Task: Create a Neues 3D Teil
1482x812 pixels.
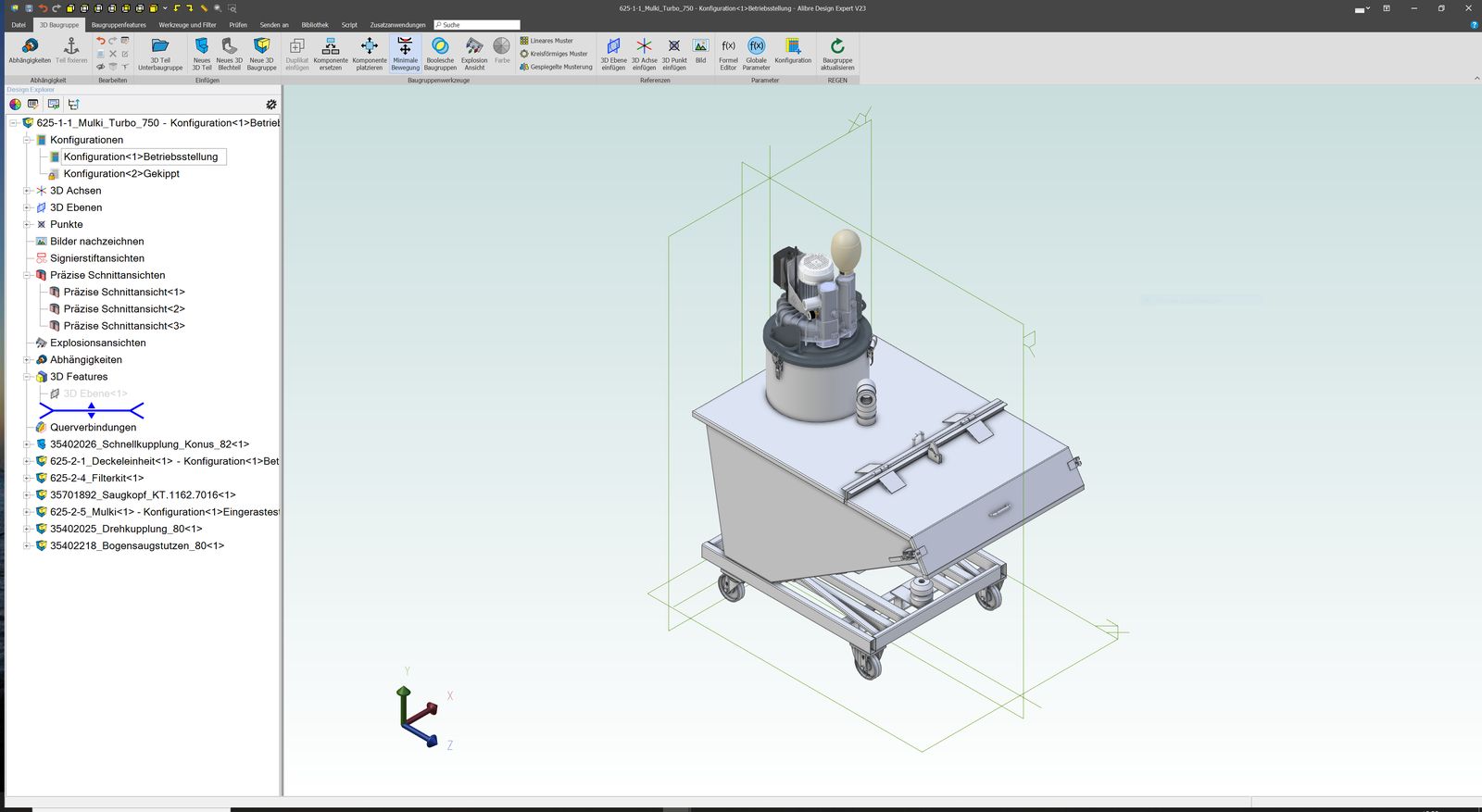Action: coord(202,53)
